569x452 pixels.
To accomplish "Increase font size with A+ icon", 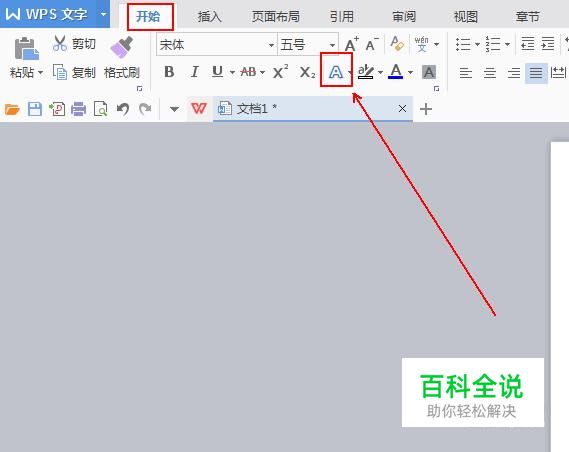I will coord(351,45).
